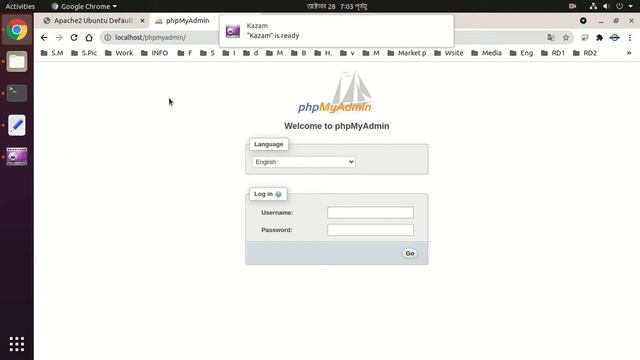
Task: Open Kazam screen recorder in the dock
Action: click(17, 157)
